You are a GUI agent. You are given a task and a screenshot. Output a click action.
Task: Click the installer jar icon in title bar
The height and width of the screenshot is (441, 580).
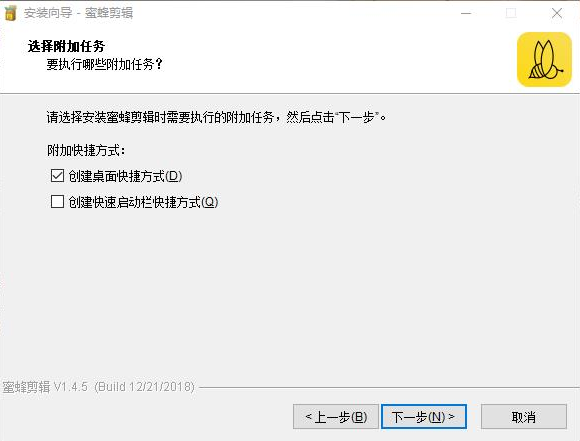click(x=10, y=13)
